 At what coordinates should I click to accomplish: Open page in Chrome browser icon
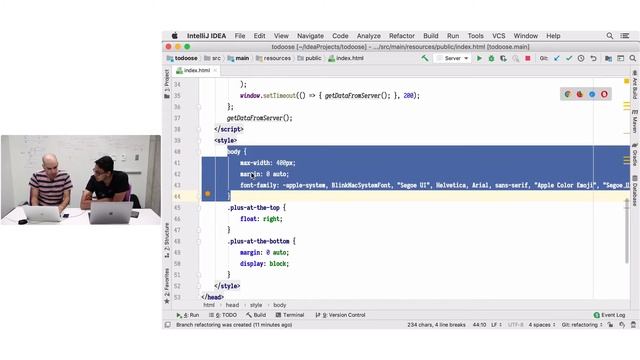(568, 94)
